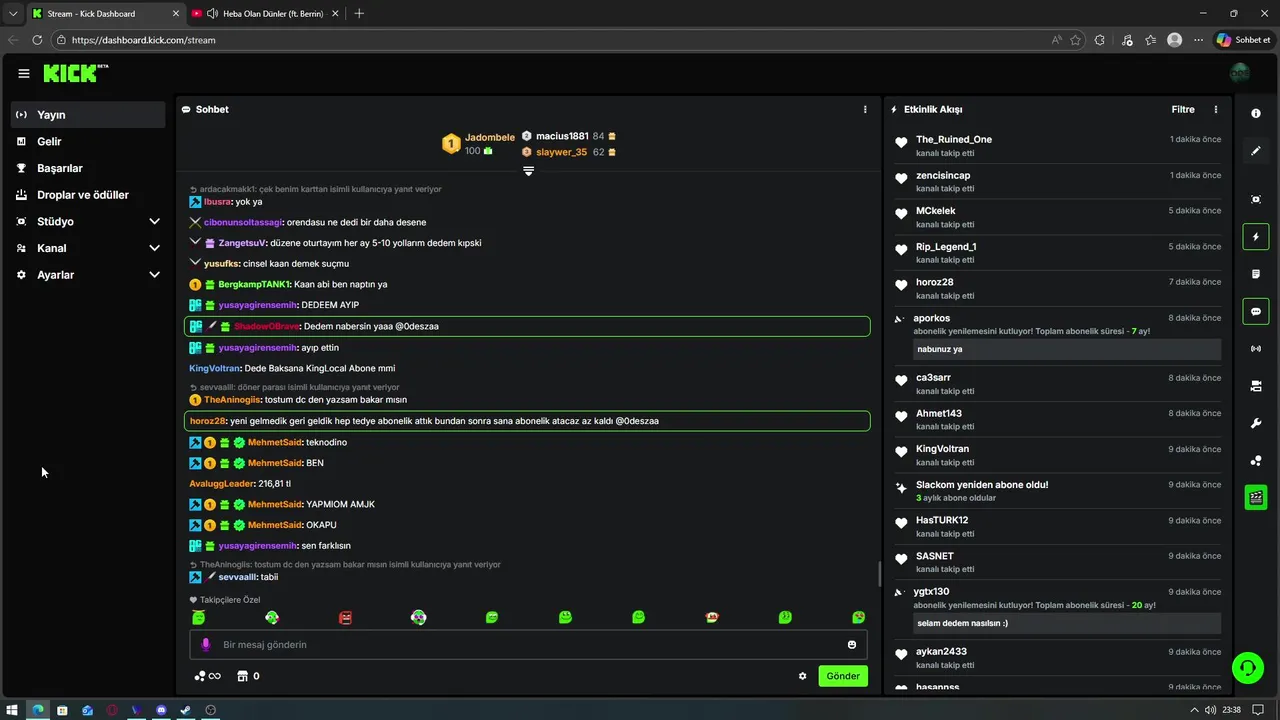Reload the page
1280x720 pixels.
tap(37, 40)
